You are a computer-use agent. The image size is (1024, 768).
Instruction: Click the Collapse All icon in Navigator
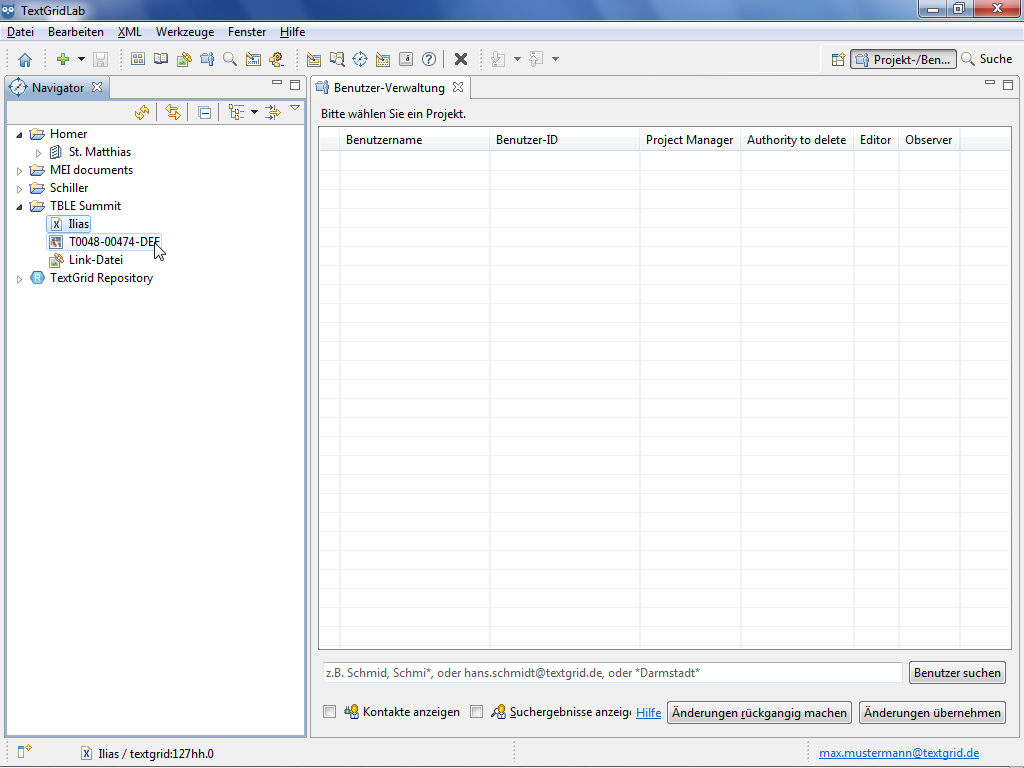204,112
